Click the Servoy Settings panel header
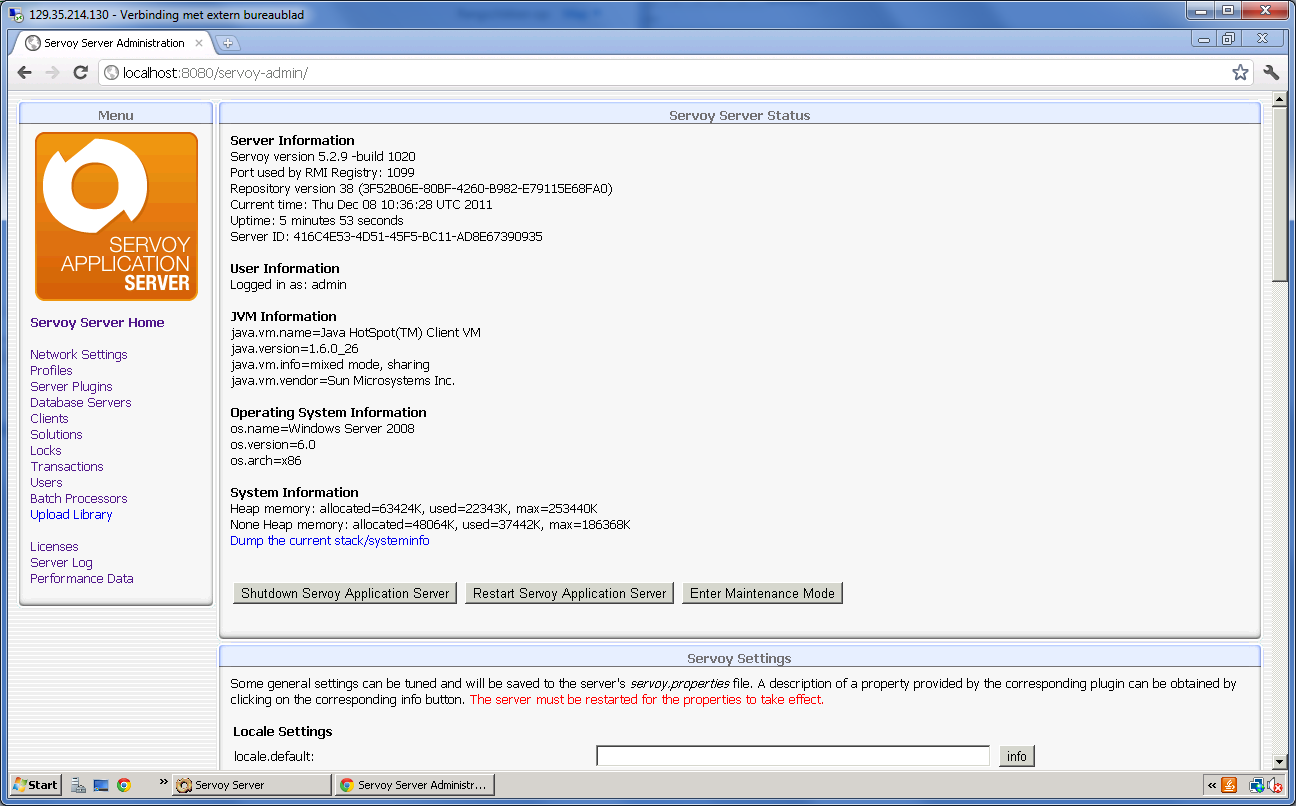 tap(739, 658)
